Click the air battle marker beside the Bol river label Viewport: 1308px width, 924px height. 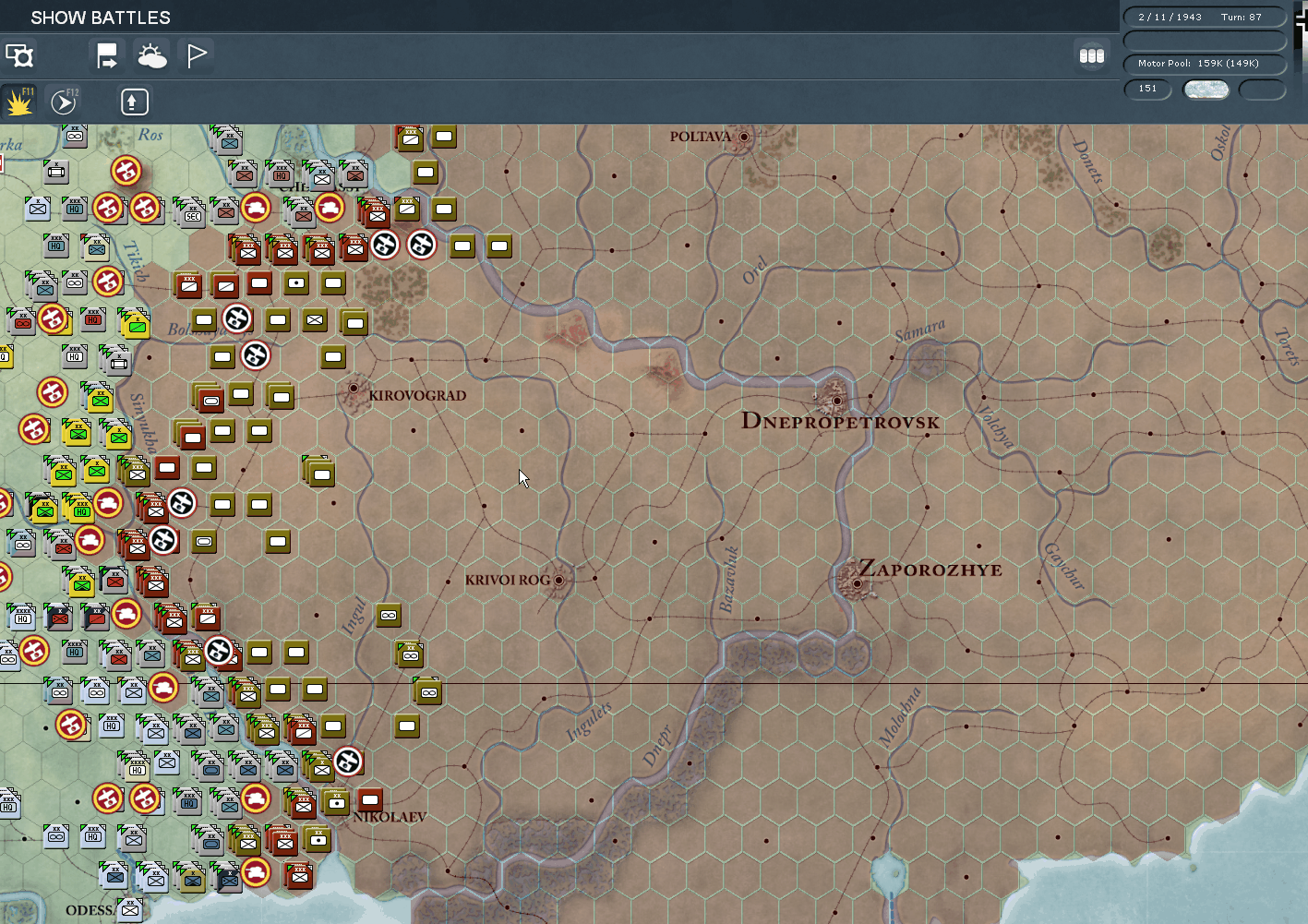(x=237, y=318)
